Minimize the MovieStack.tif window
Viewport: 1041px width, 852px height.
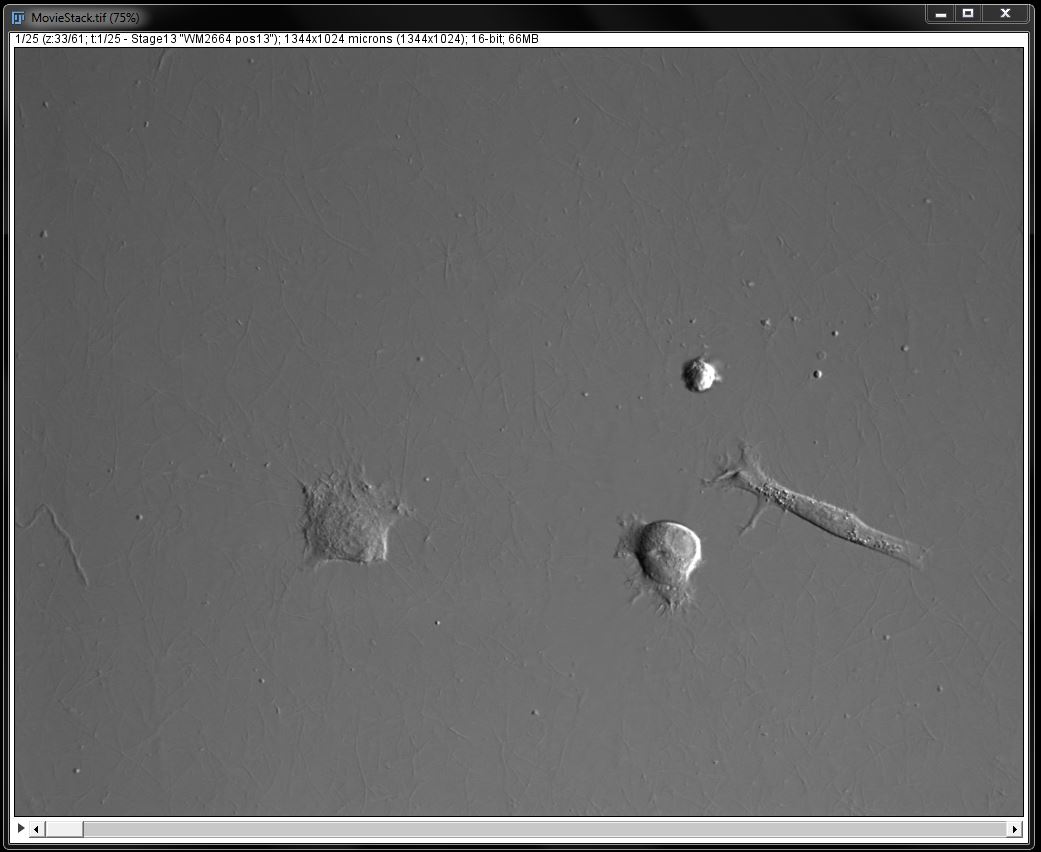(x=941, y=14)
